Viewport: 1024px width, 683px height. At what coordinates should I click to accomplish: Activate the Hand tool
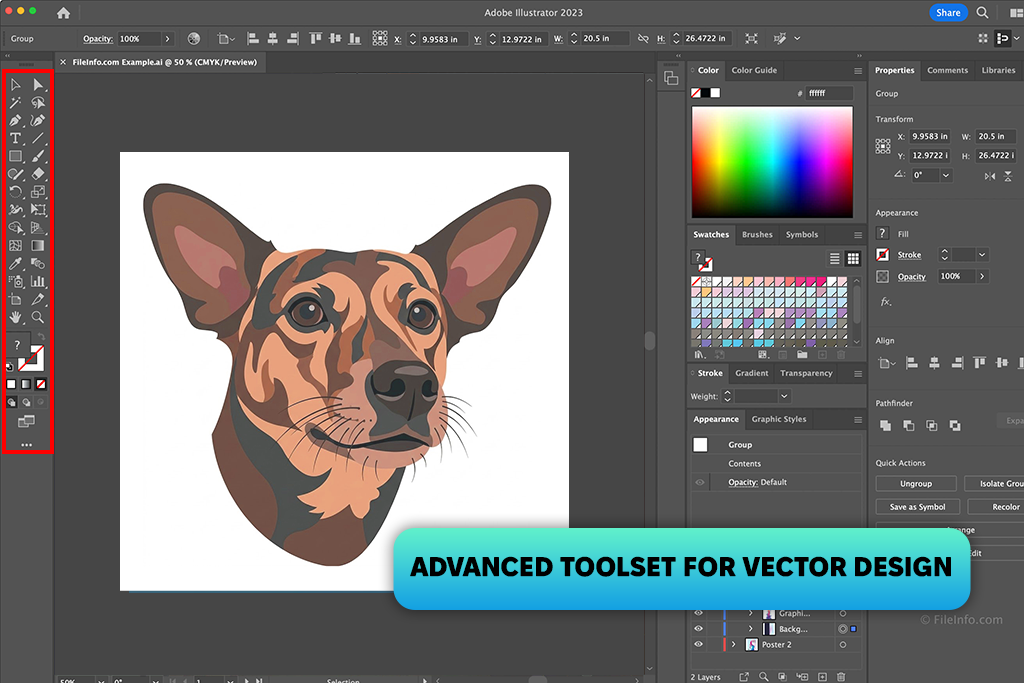click(16, 317)
